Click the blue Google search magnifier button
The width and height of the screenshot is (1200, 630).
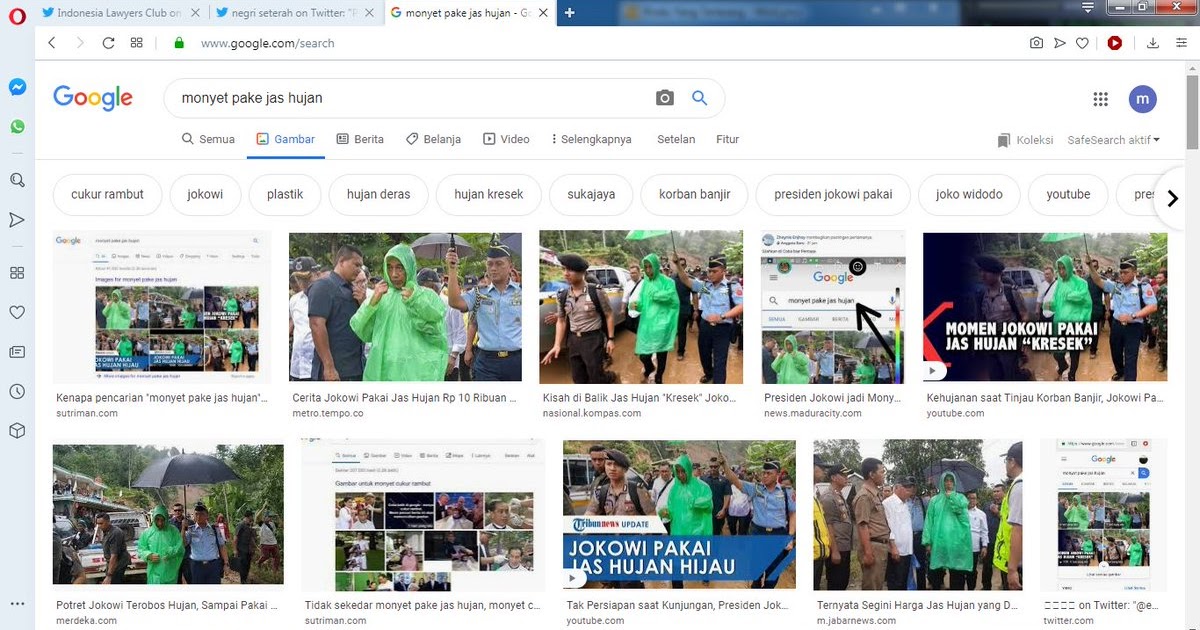point(700,98)
